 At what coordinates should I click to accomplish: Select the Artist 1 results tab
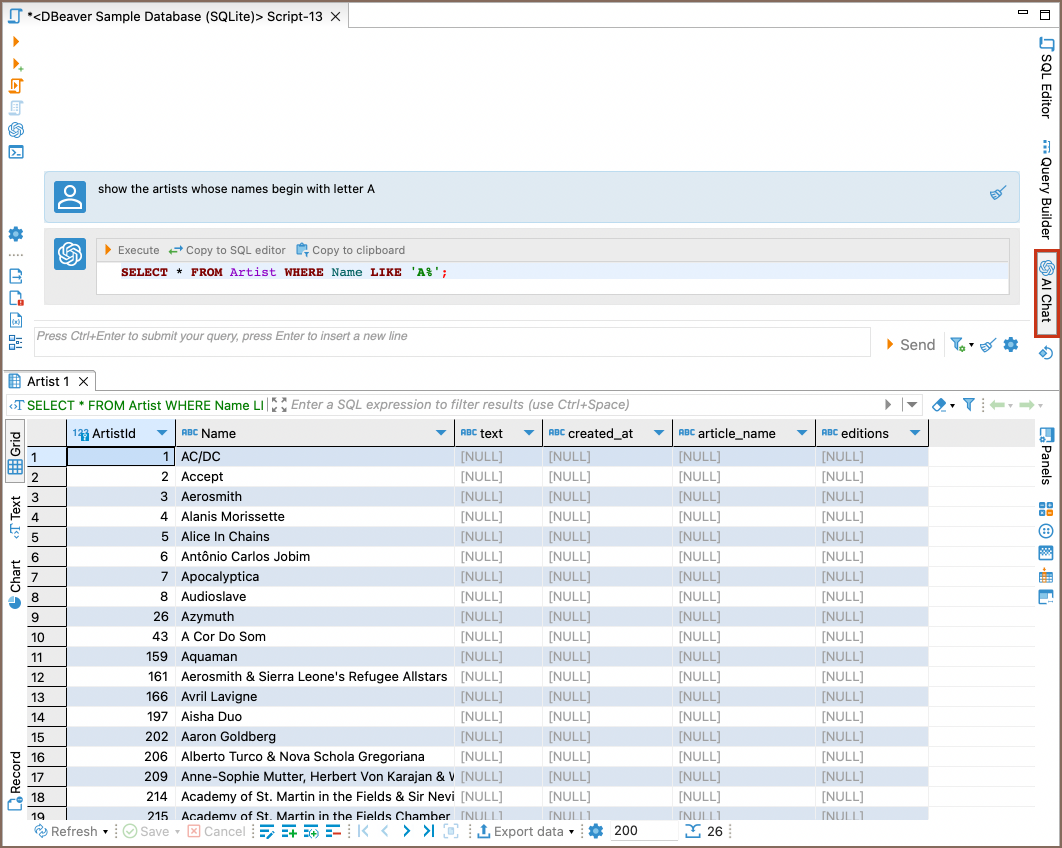[48, 381]
